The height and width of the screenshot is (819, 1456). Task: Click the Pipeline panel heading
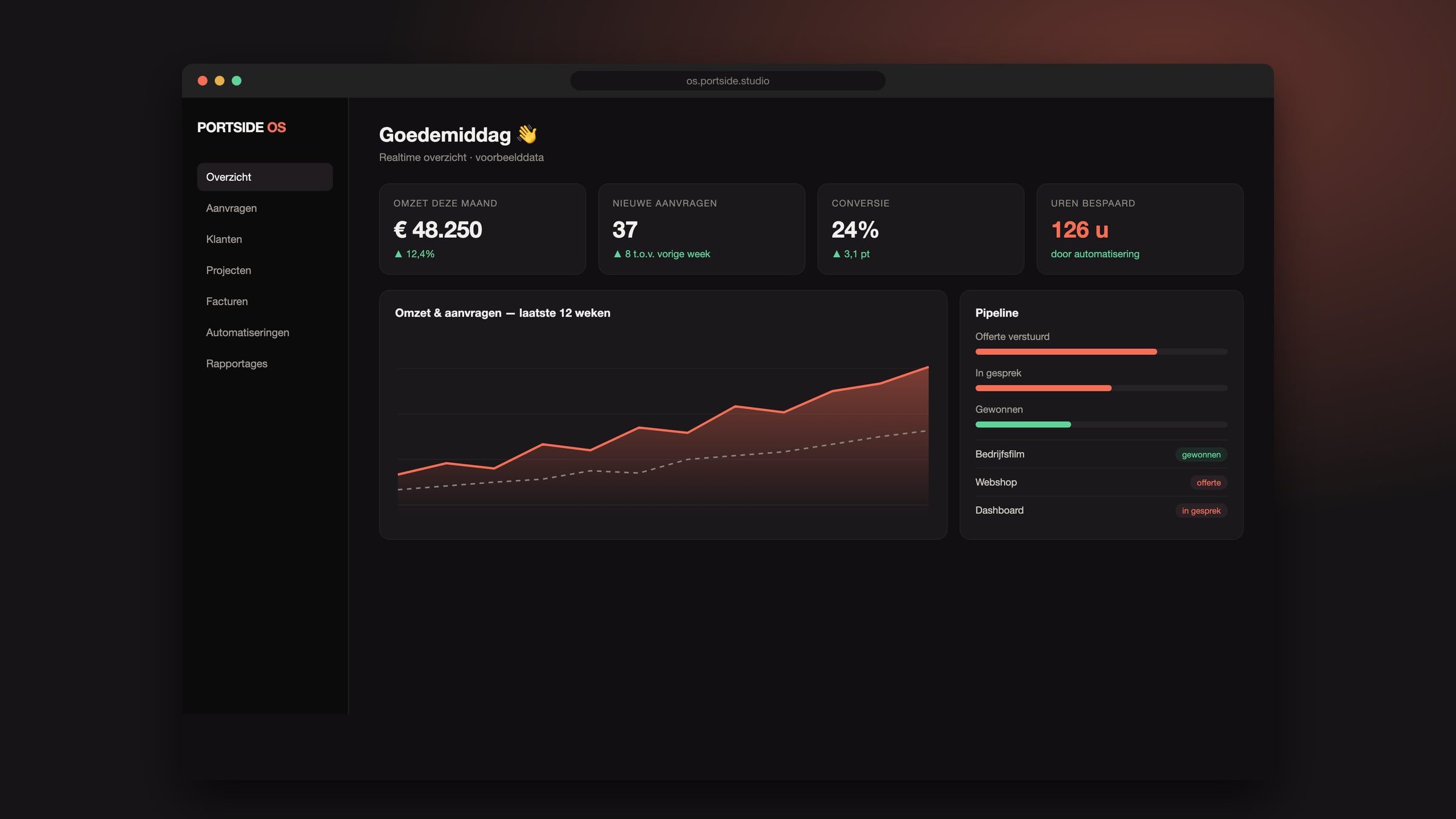point(997,313)
